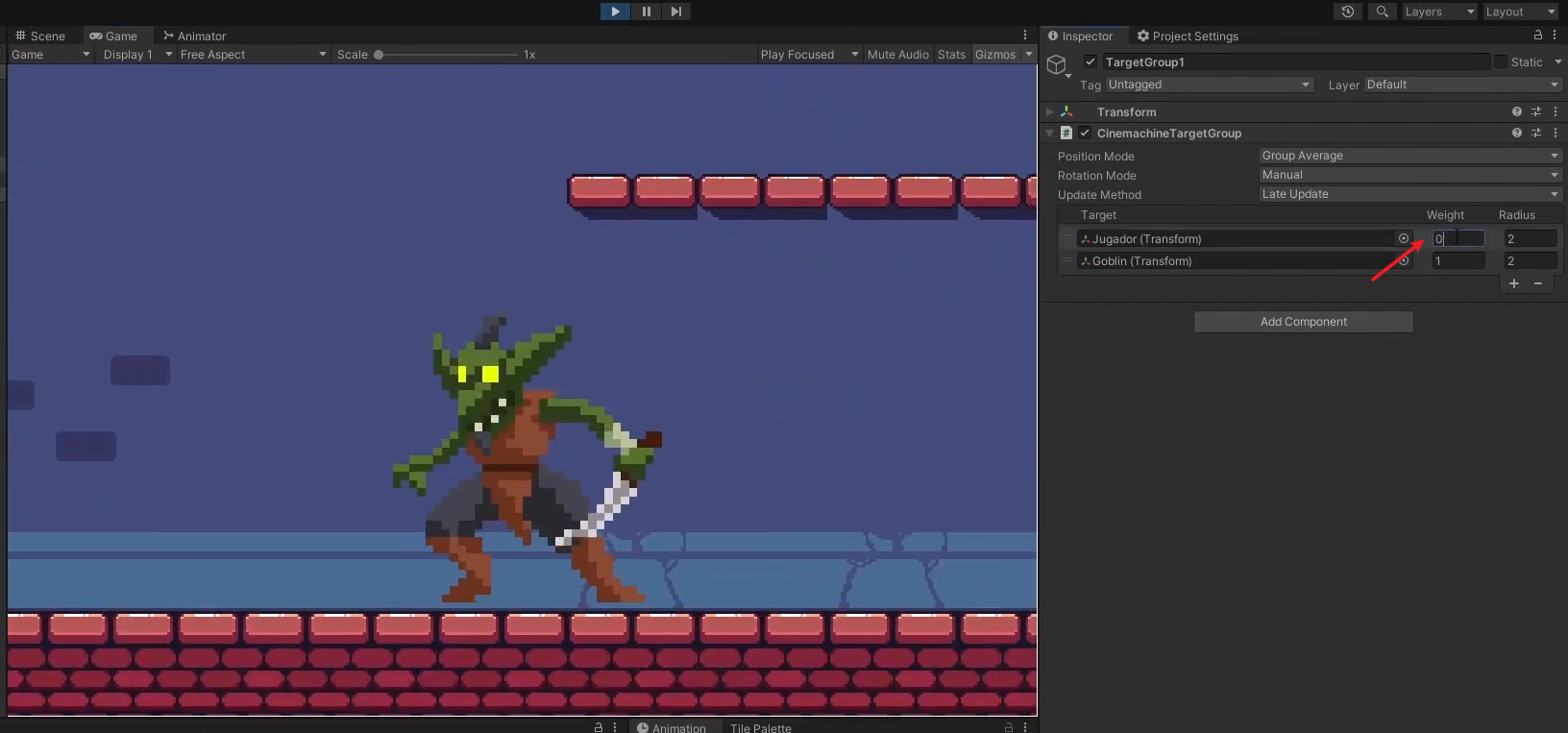
Task: Toggle TargetGroup1 active checkbox
Action: pyautogui.click(x=1090, y=61)
